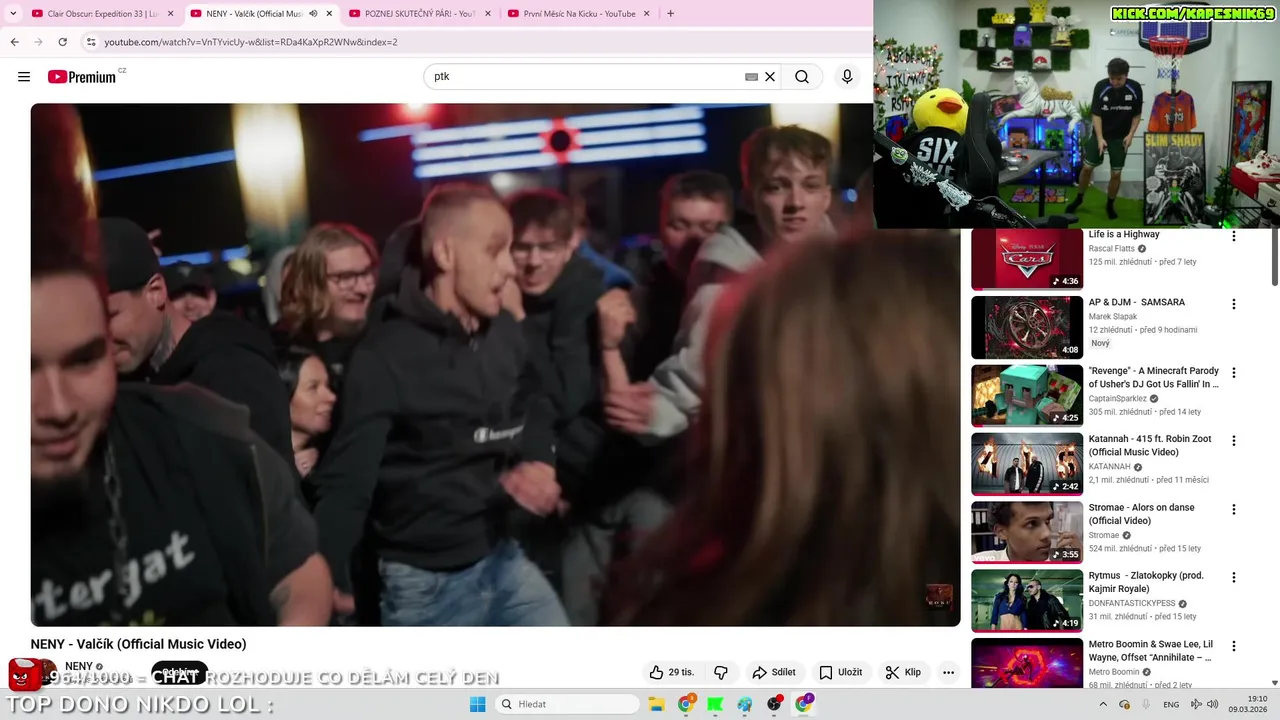
Task: Open the Windows Start menu
Action: 478,704
